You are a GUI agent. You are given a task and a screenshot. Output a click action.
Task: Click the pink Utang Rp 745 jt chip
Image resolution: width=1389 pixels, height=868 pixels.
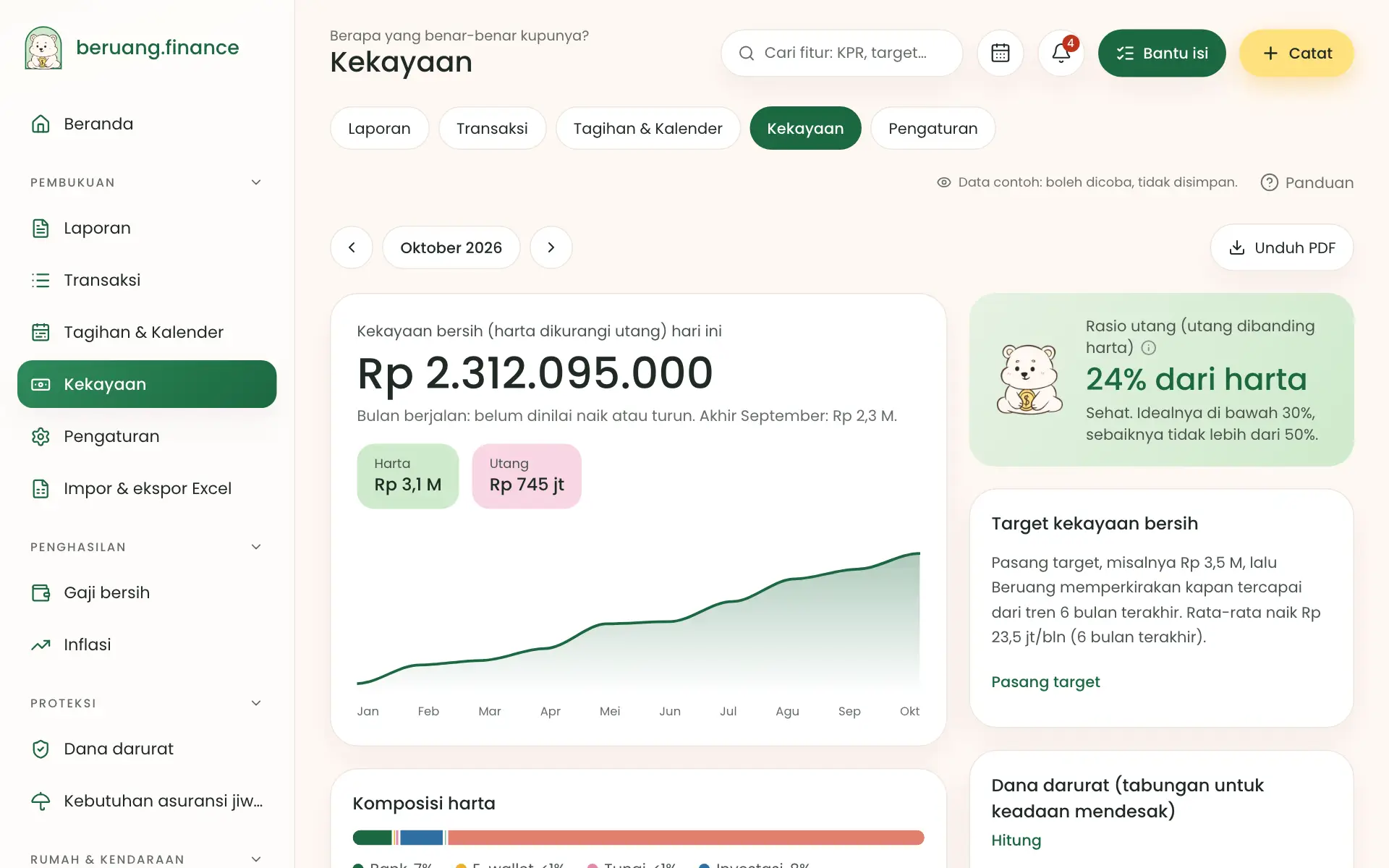[x=527, y=476]
